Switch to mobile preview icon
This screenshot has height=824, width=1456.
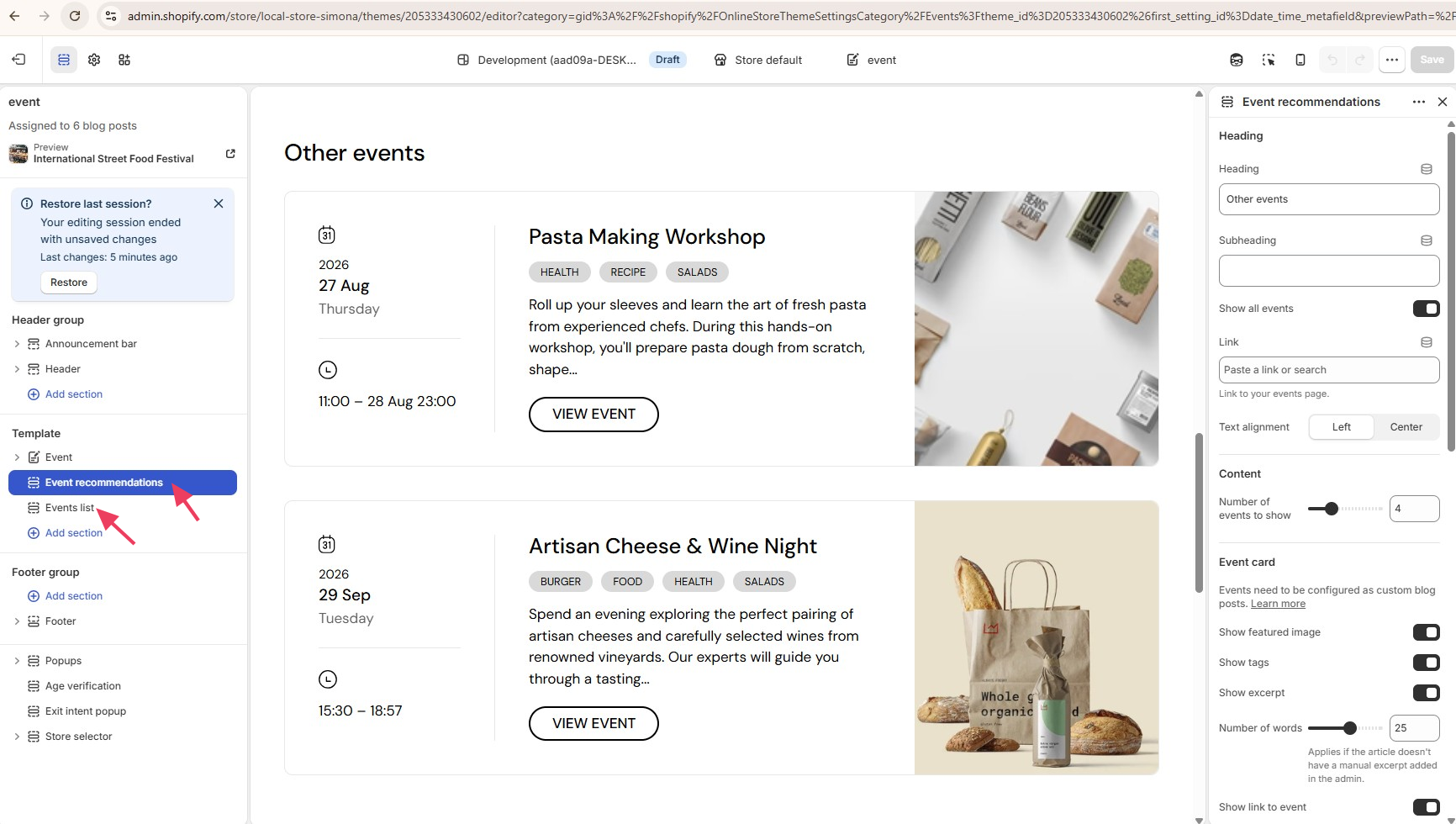[1300, 60]
